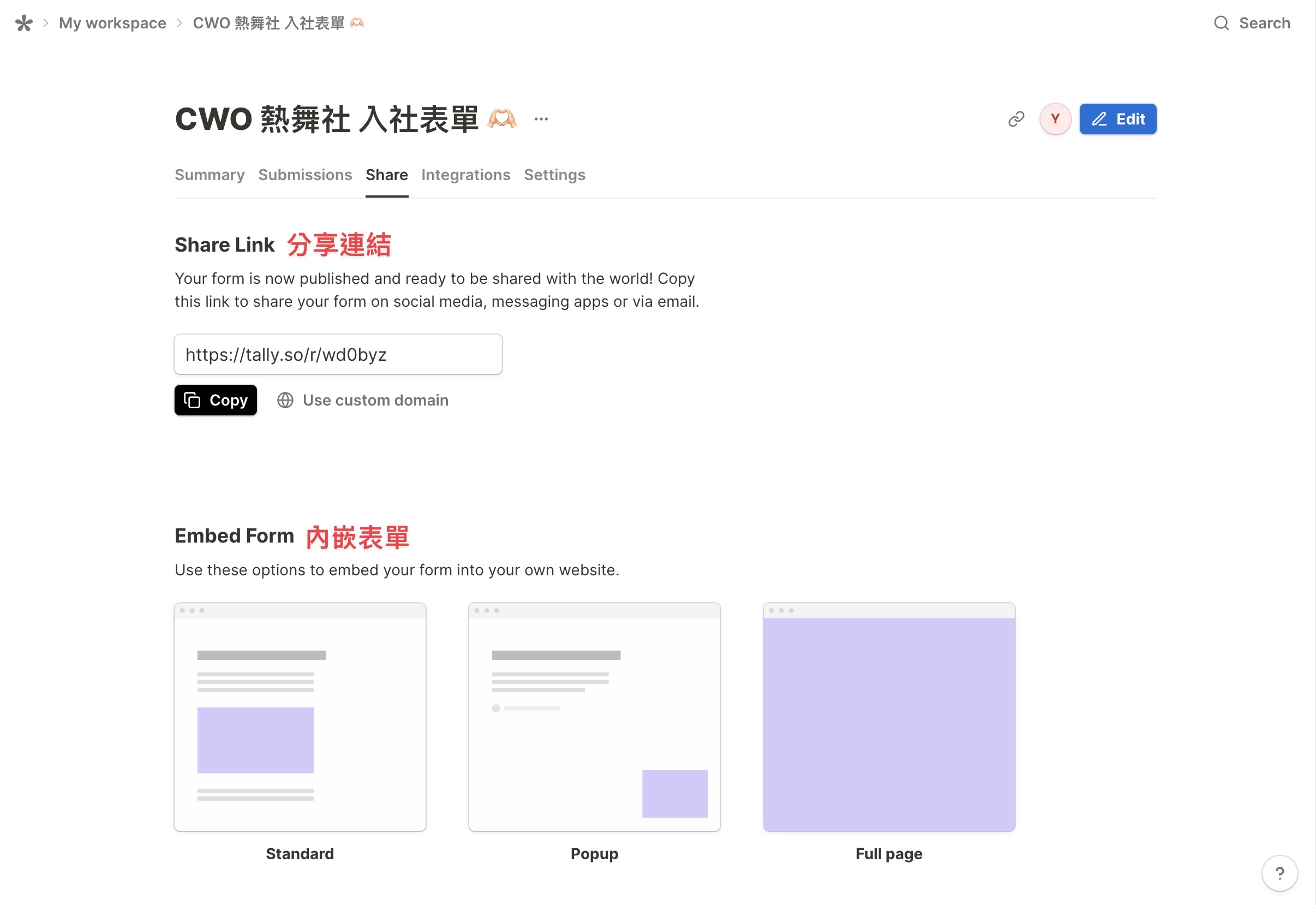1316x905 pixels.
Task: Navigate to My workspace breadcrumb
Action: pos(113,23)
